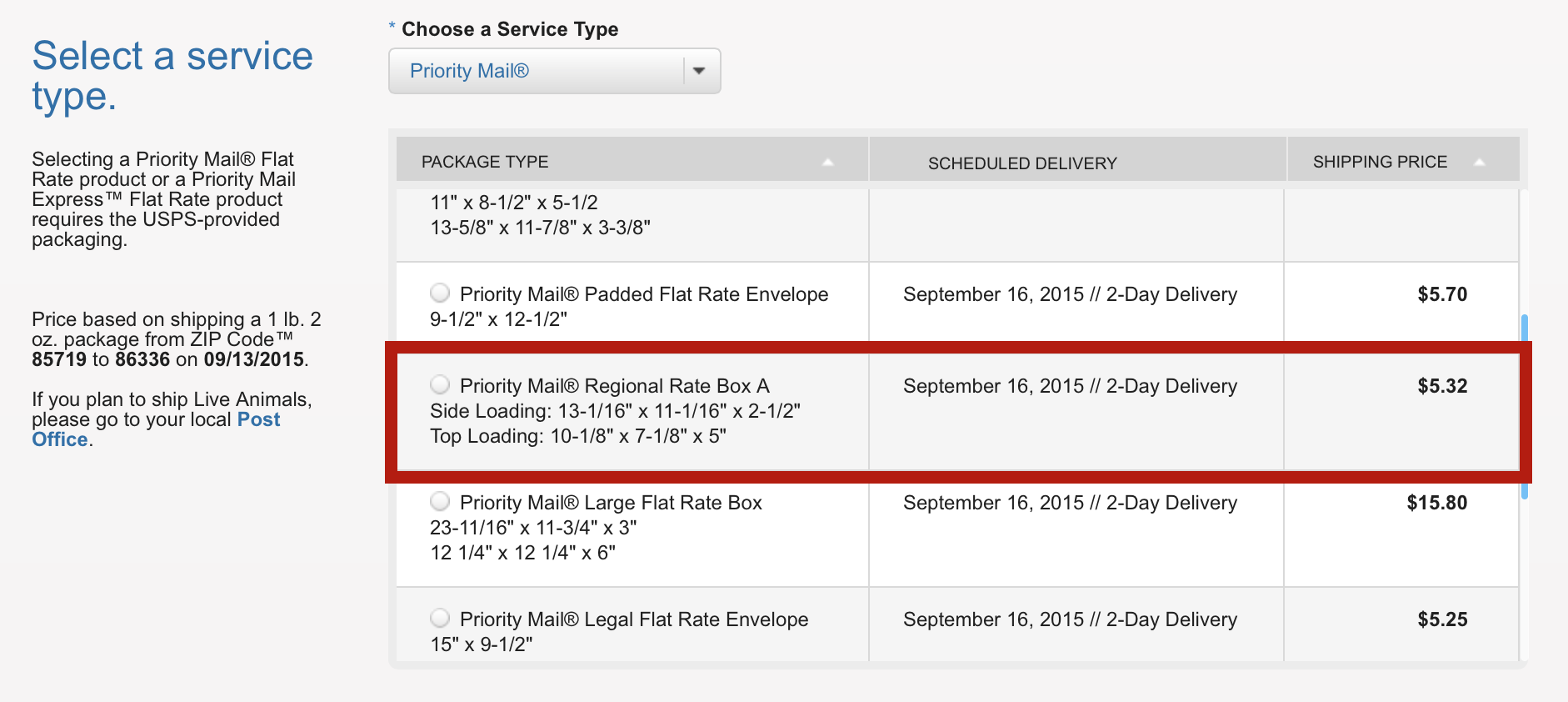Select Large Flat Rate Box radio button

[x=440, y=501]
